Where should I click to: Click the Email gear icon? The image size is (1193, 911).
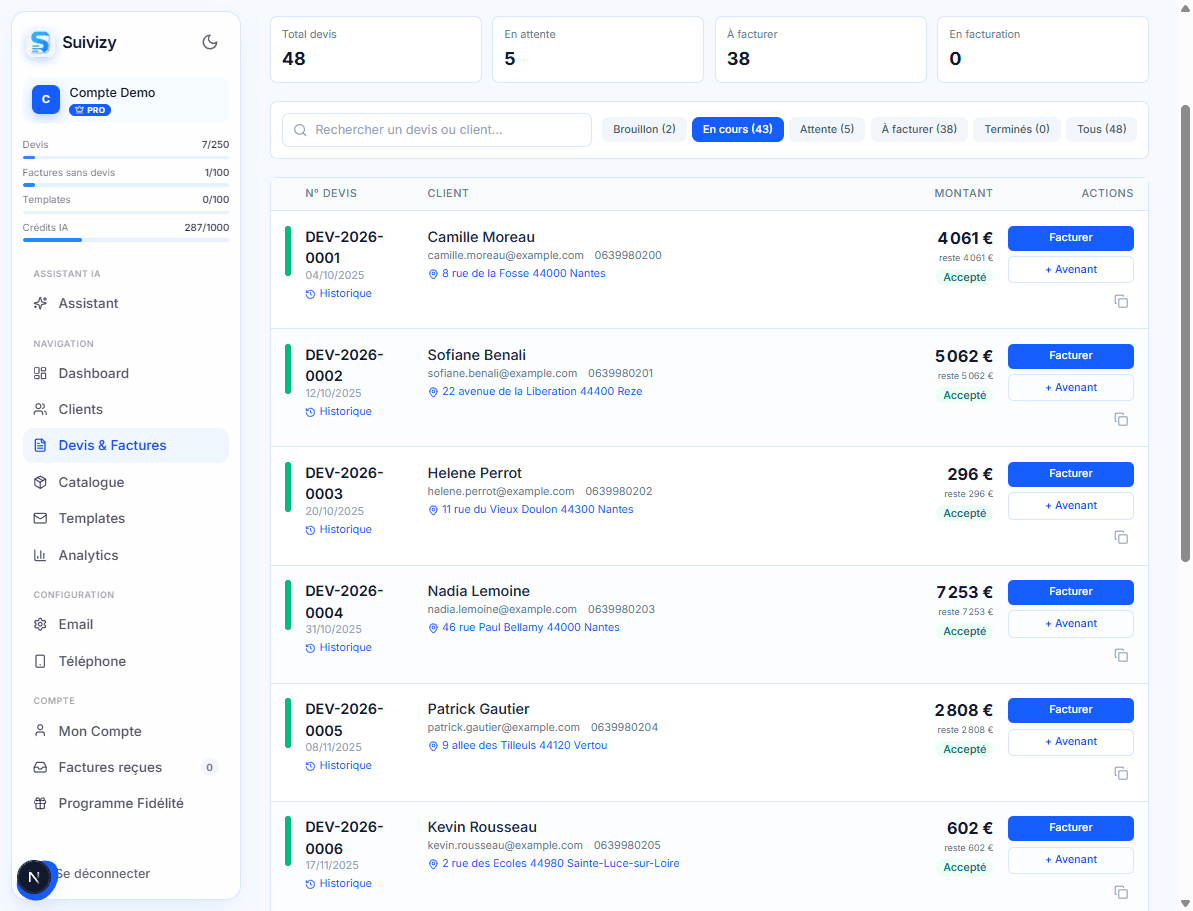coord(40,625)
